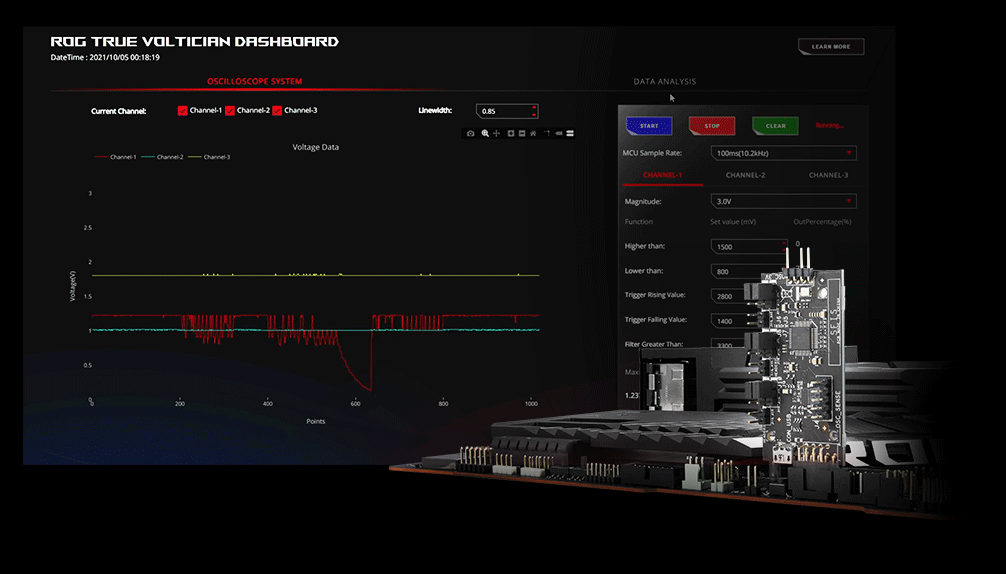Image resolution: width=1006 pixels, height=574 pixels.
Task: Expand the Magnitude 3.0V dropdown
Action: point(783,201)
